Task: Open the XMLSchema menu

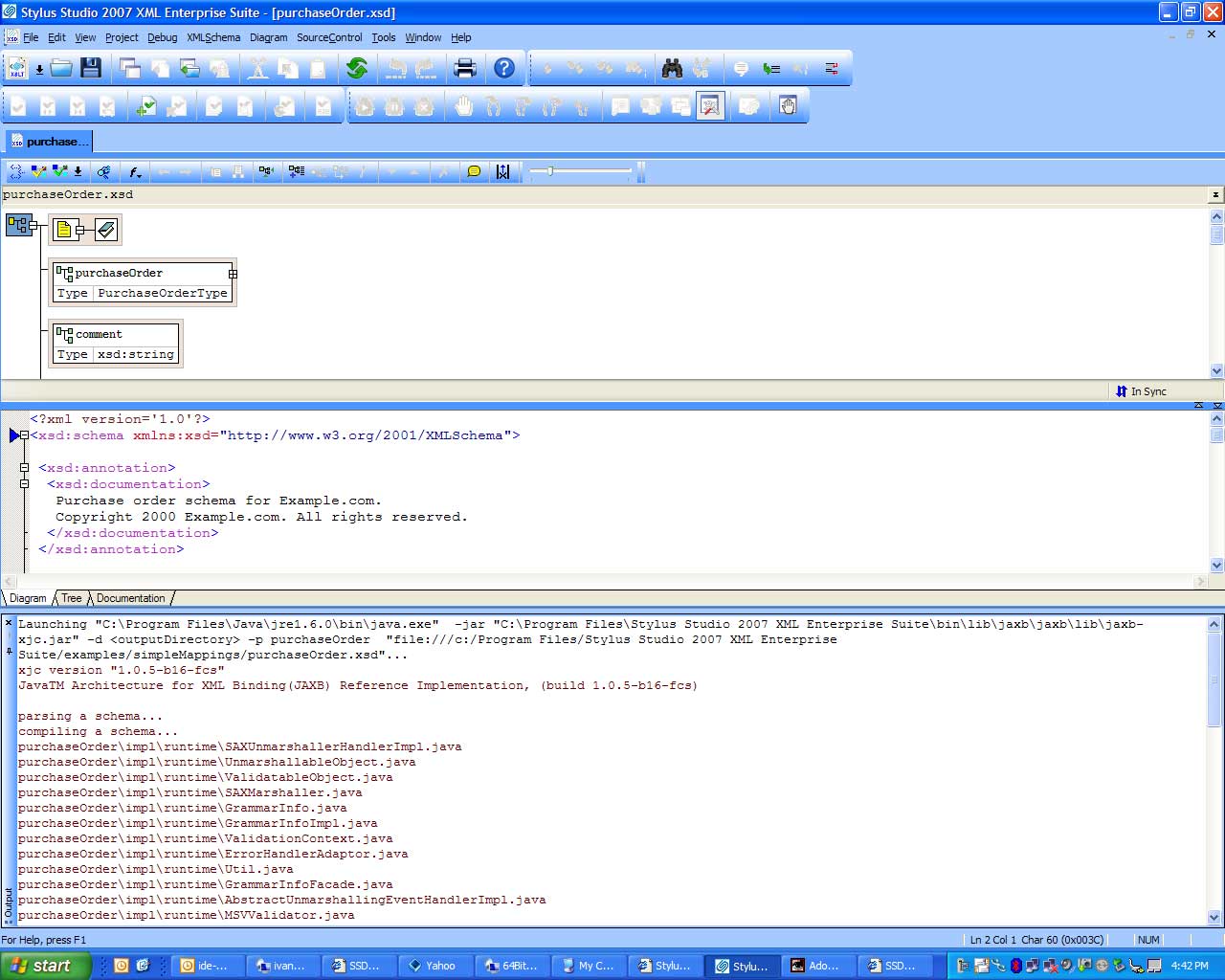Action: pos(213,37)
